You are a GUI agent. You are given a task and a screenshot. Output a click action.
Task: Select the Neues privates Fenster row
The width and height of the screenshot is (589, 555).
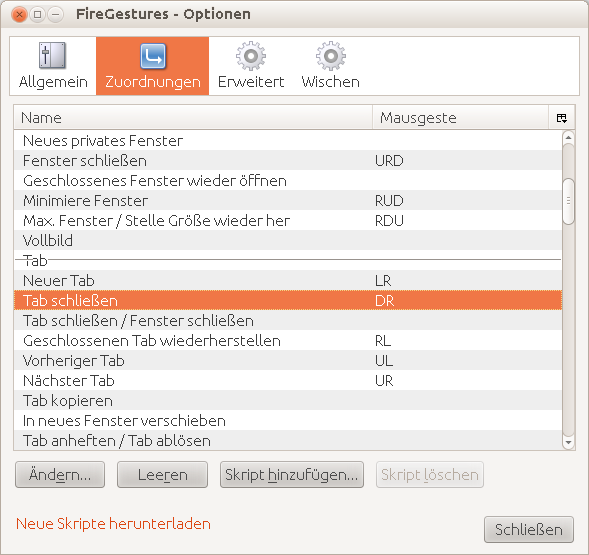point(288,141)
